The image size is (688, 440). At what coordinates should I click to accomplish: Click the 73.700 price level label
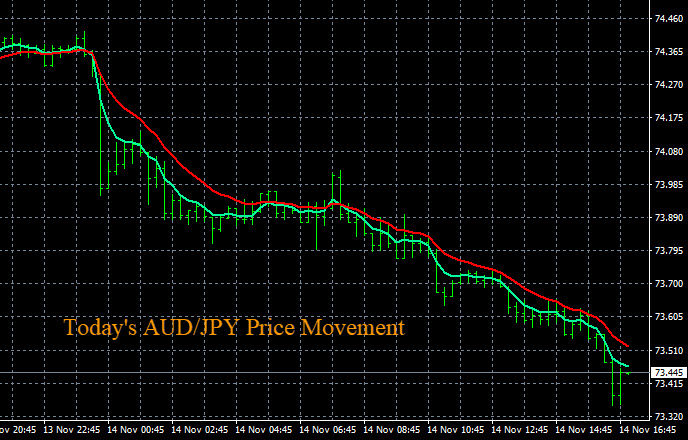tap(667, 284)
